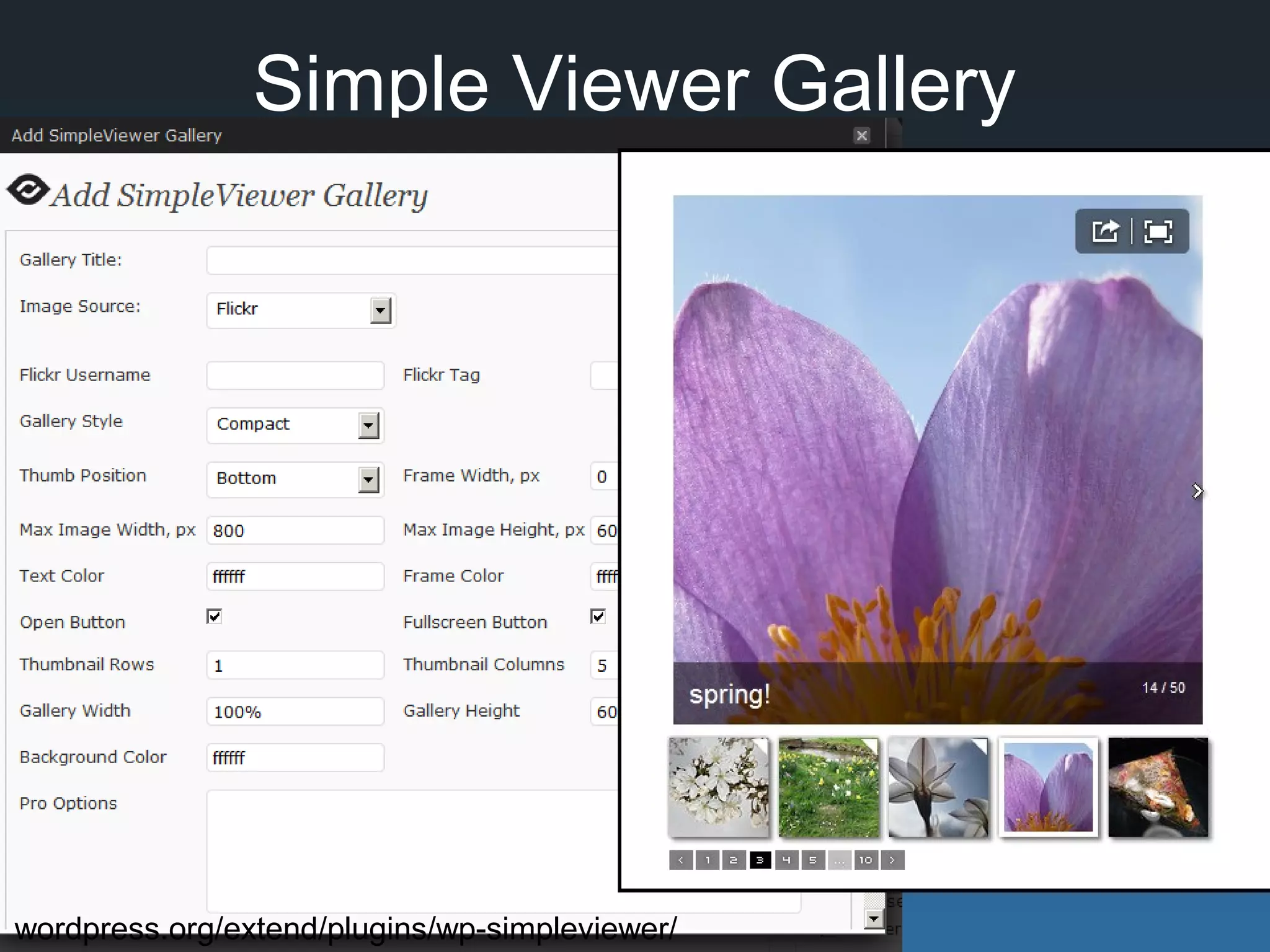Screen dimensions: 1270x952
Task: Toggle the Fullscreen Button checkbox
Action: (598, 616)
